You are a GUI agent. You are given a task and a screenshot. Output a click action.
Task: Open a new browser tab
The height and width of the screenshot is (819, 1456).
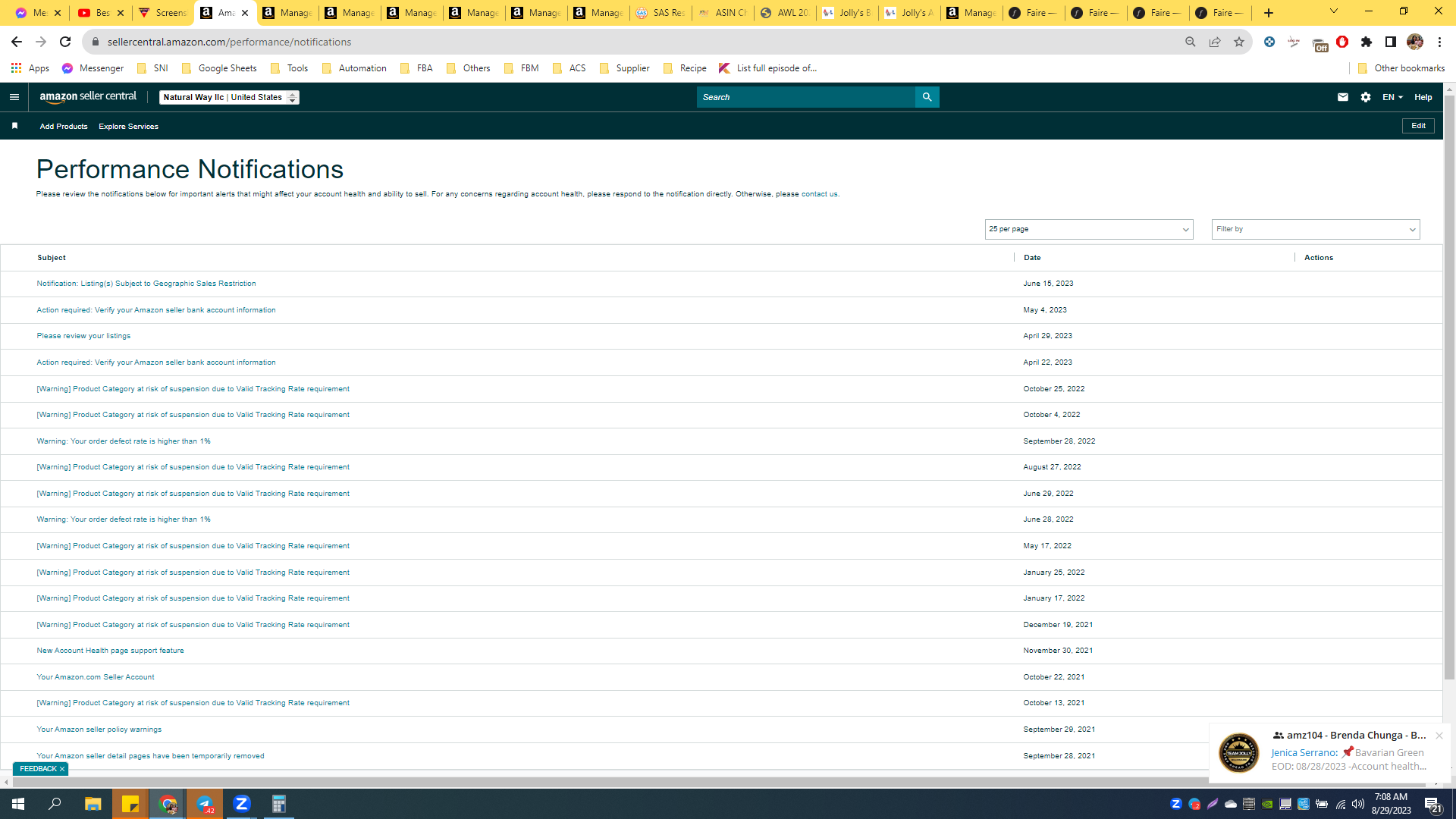coord(1269,13)
